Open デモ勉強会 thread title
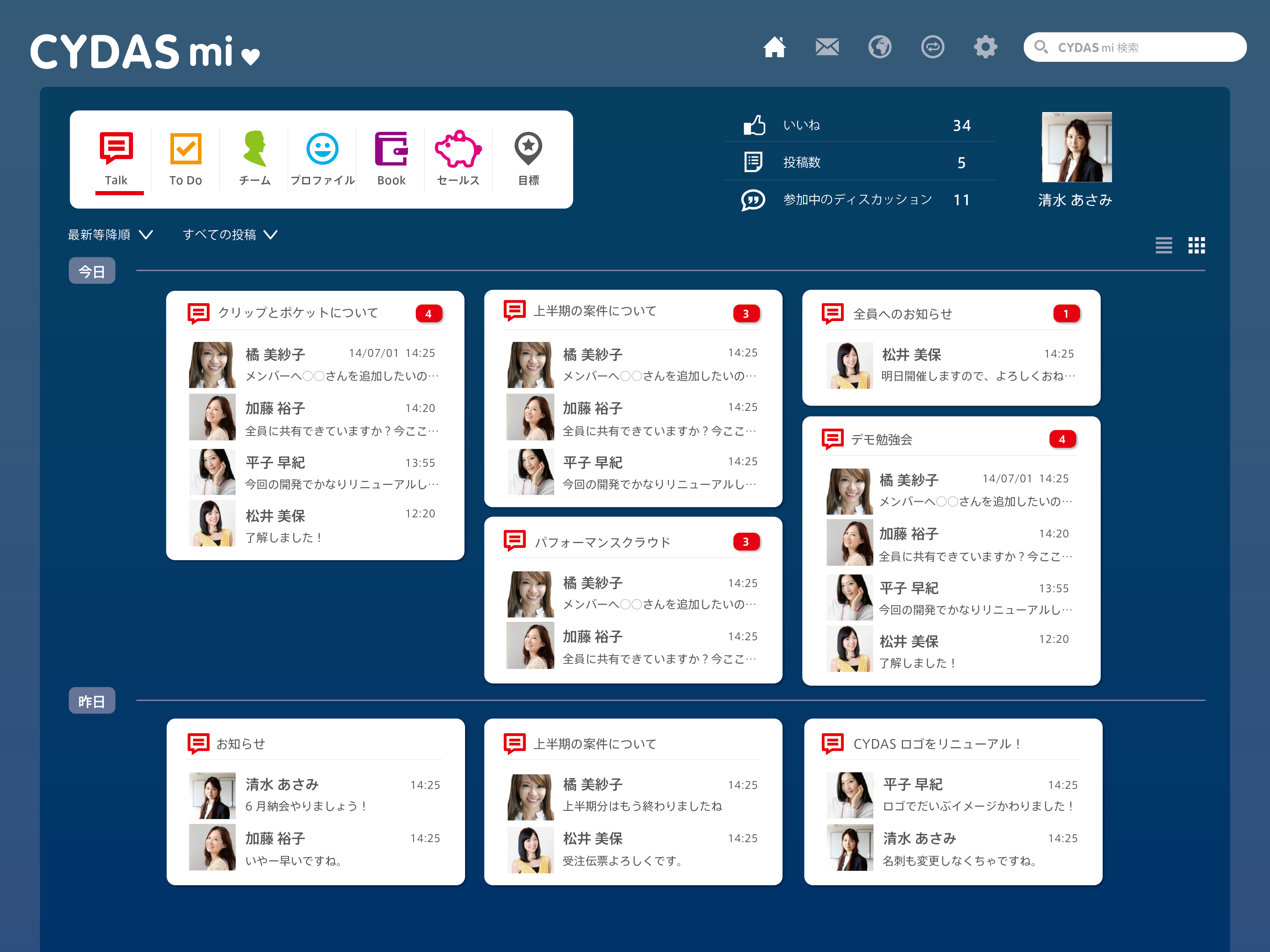Image resolution: width=1270 pixels, height=952 pixels. coord(882,439)
